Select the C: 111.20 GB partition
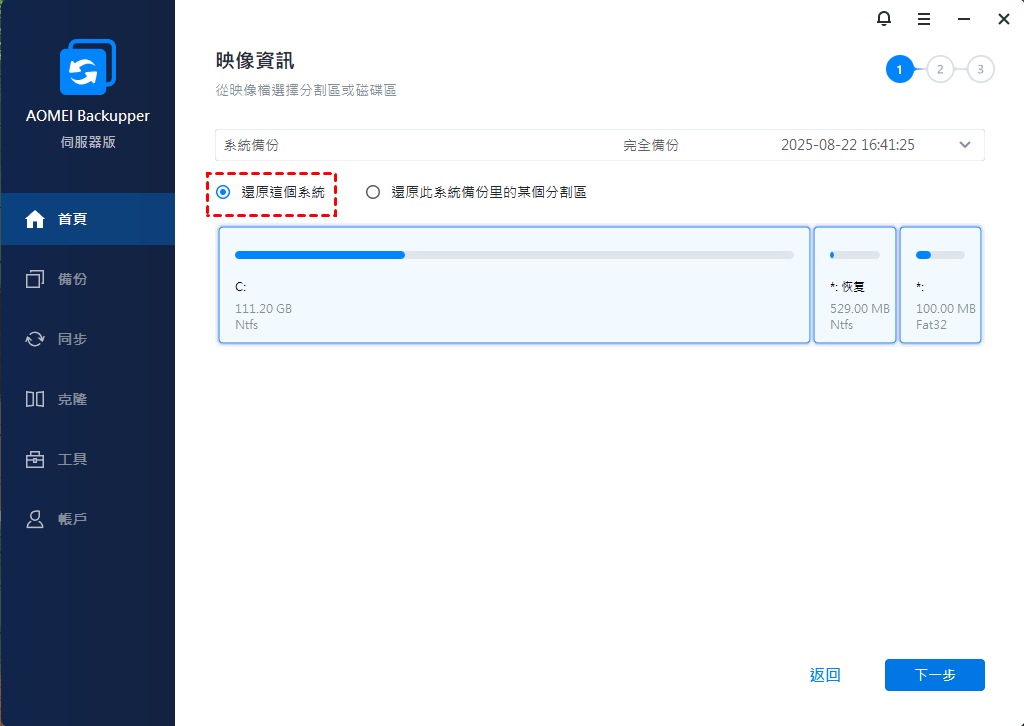The height and width of the screenshot is (726, 1024). coord(514,285)
